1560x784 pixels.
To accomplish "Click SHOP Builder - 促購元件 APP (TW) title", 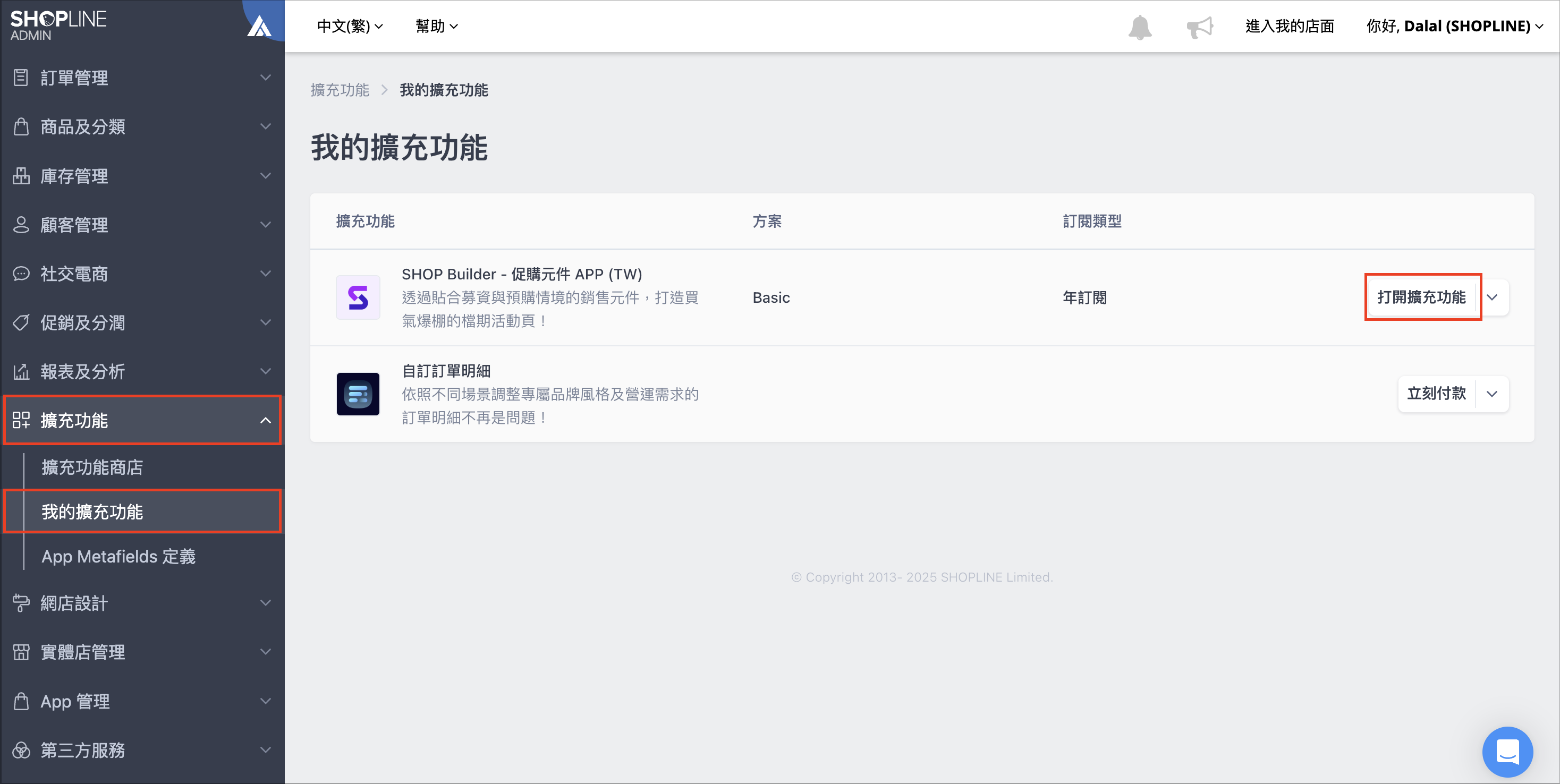I will 522,274.
